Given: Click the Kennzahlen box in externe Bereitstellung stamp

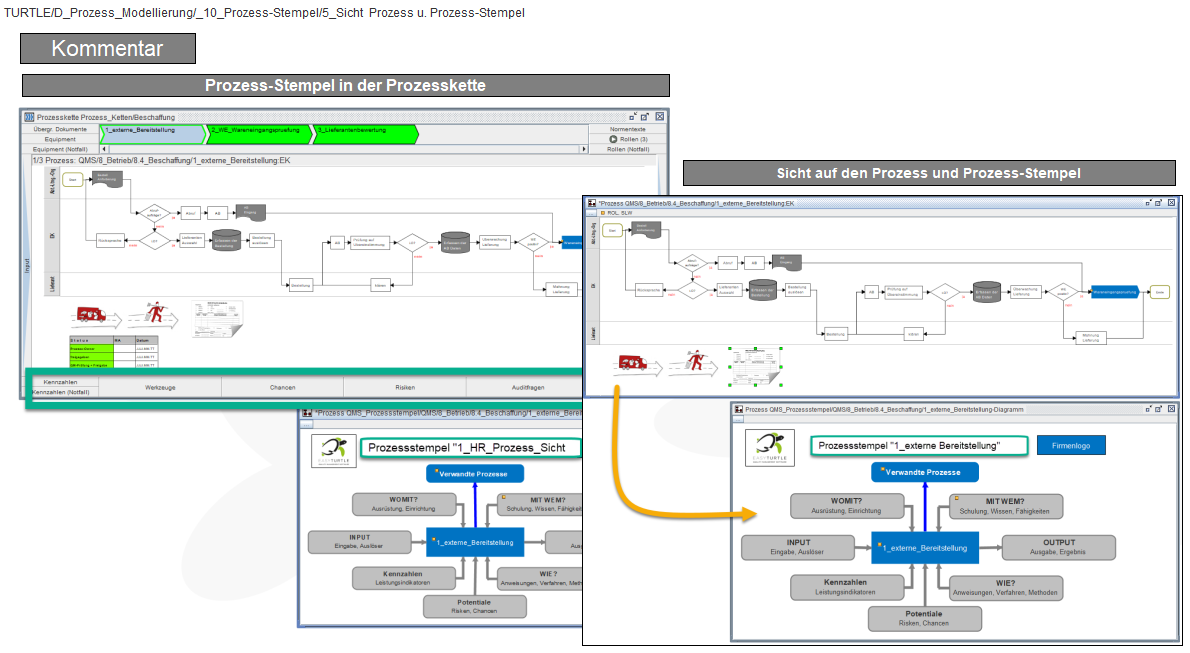Looking at the screenshot, I should point(847,587).
